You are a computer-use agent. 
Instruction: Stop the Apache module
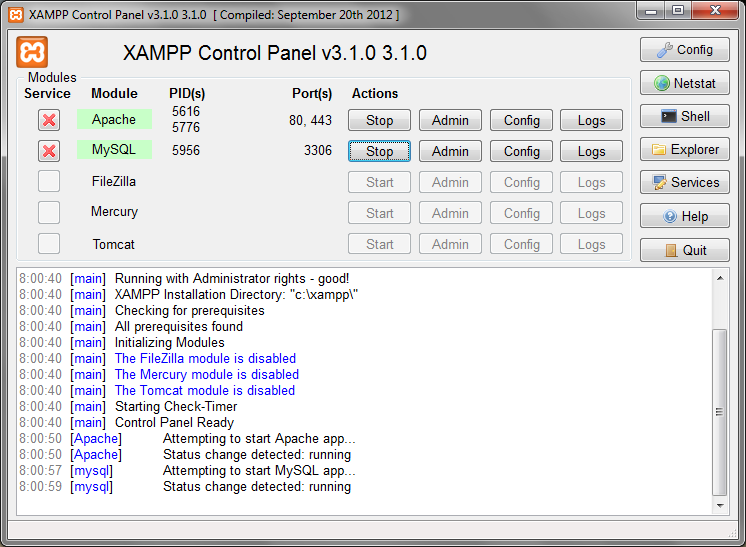[x=379, y=120]
